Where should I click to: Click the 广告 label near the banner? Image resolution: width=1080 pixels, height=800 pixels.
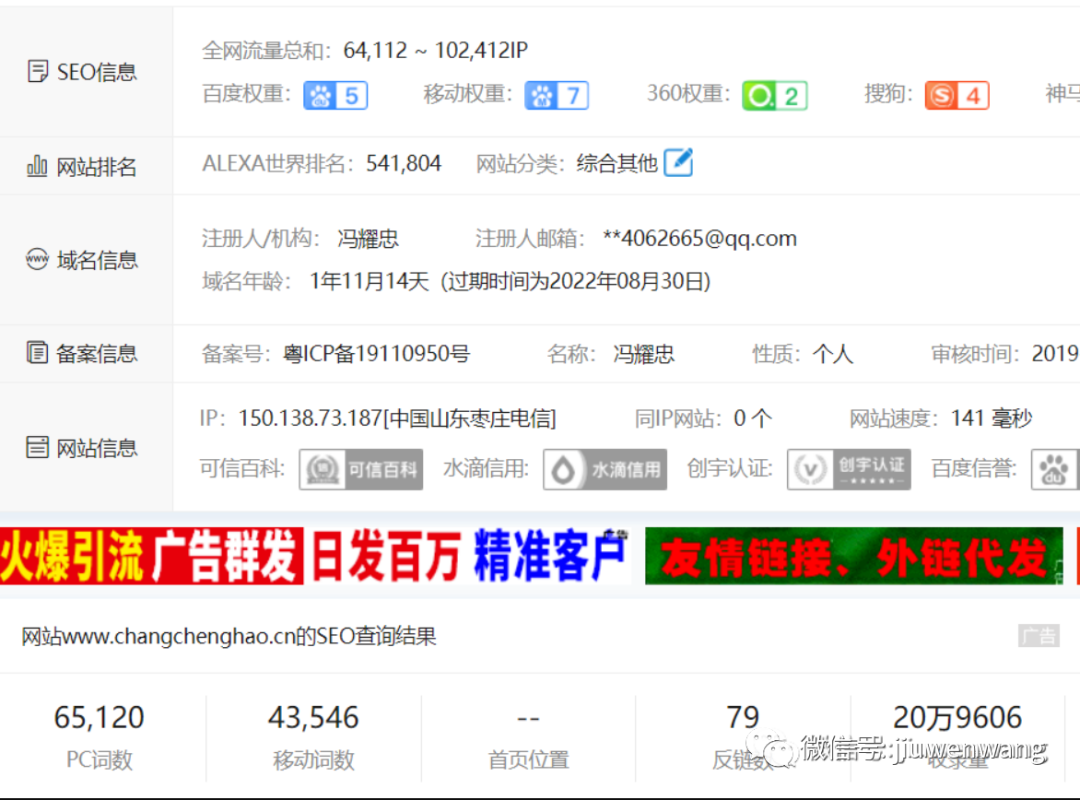point(1038,636)
